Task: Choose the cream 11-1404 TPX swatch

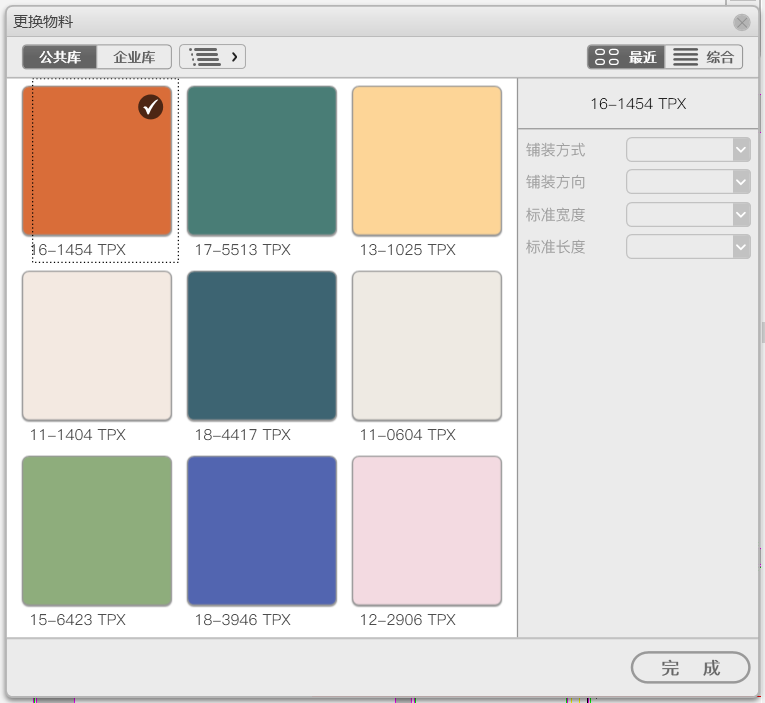Action: tap(97, 346)
